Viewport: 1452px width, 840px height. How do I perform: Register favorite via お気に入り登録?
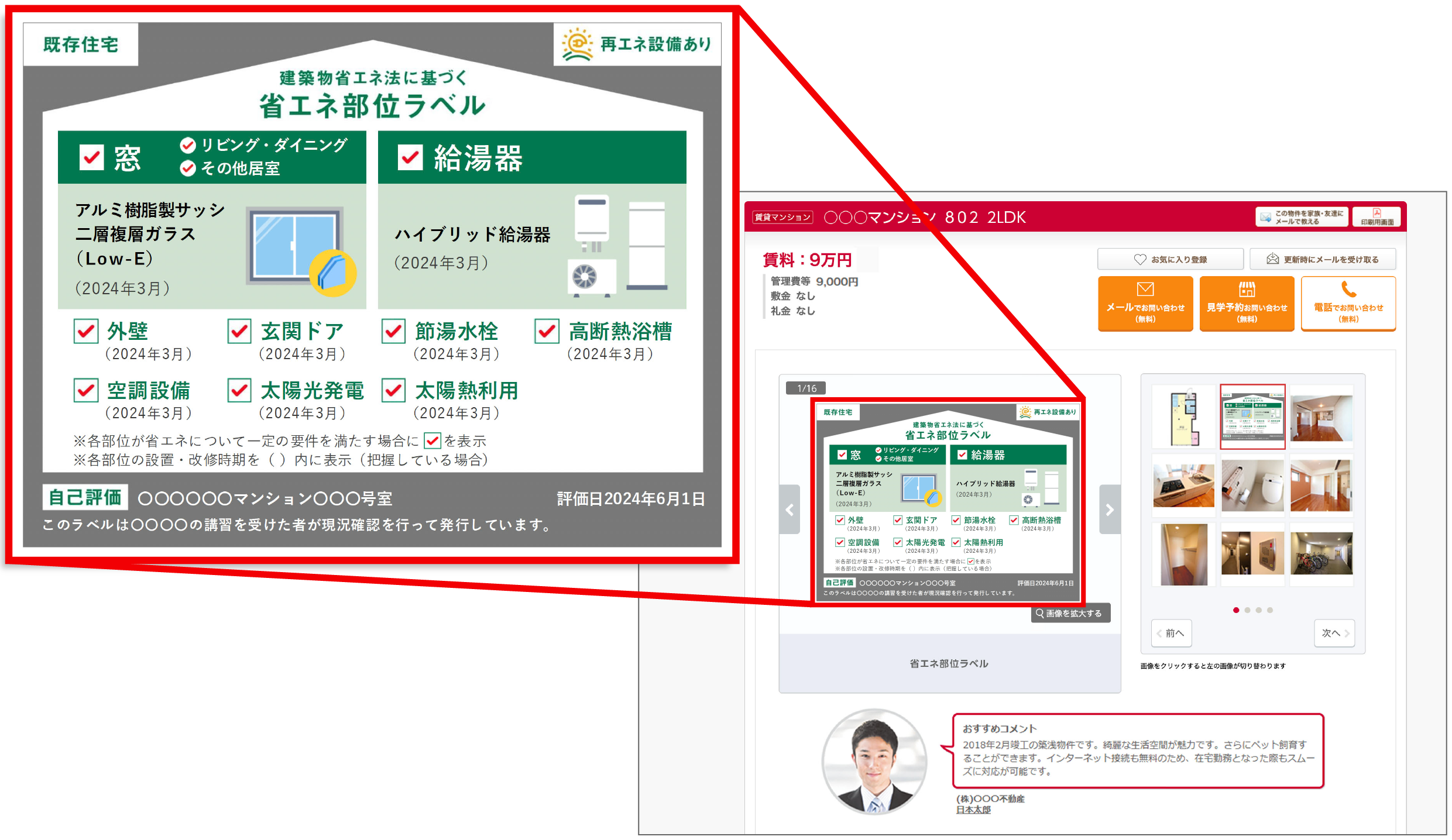pos(1170,259)
